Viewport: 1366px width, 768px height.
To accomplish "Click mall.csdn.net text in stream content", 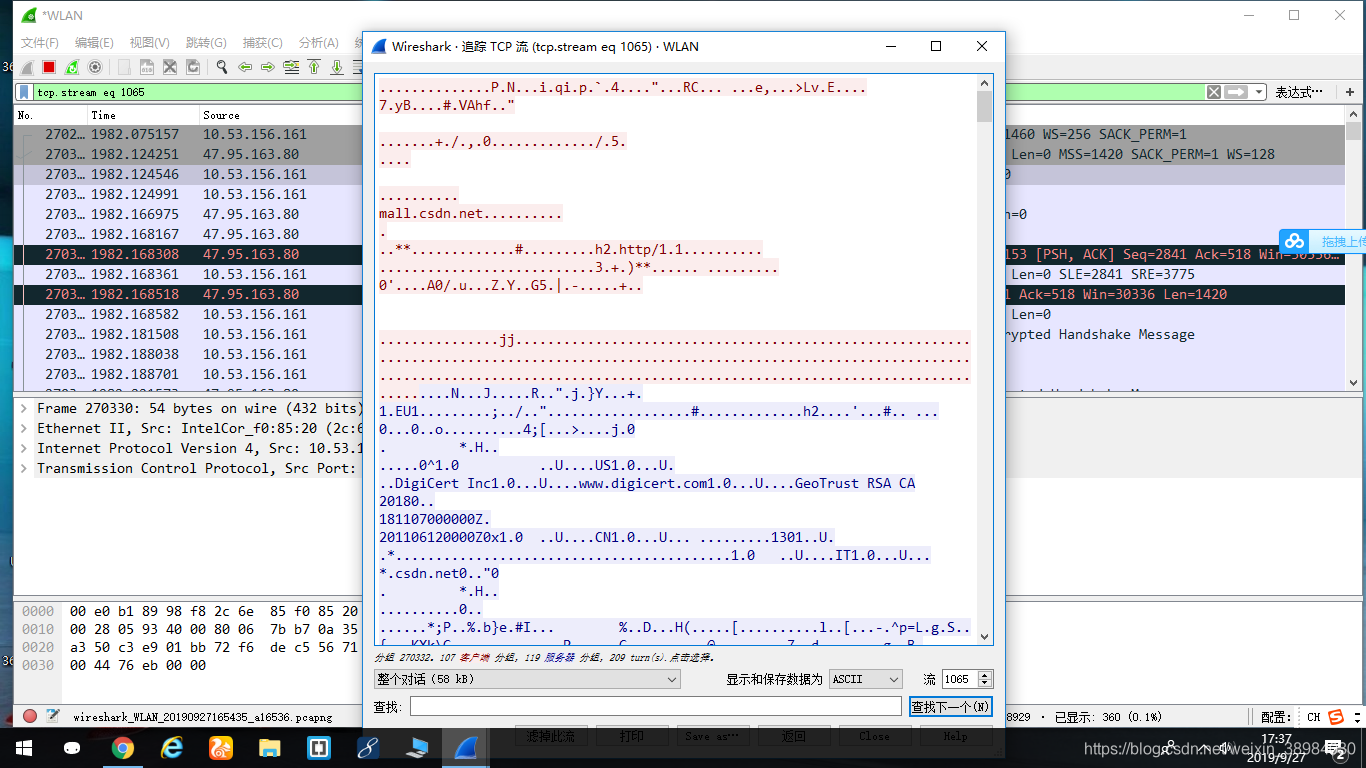I will [429, 213].
